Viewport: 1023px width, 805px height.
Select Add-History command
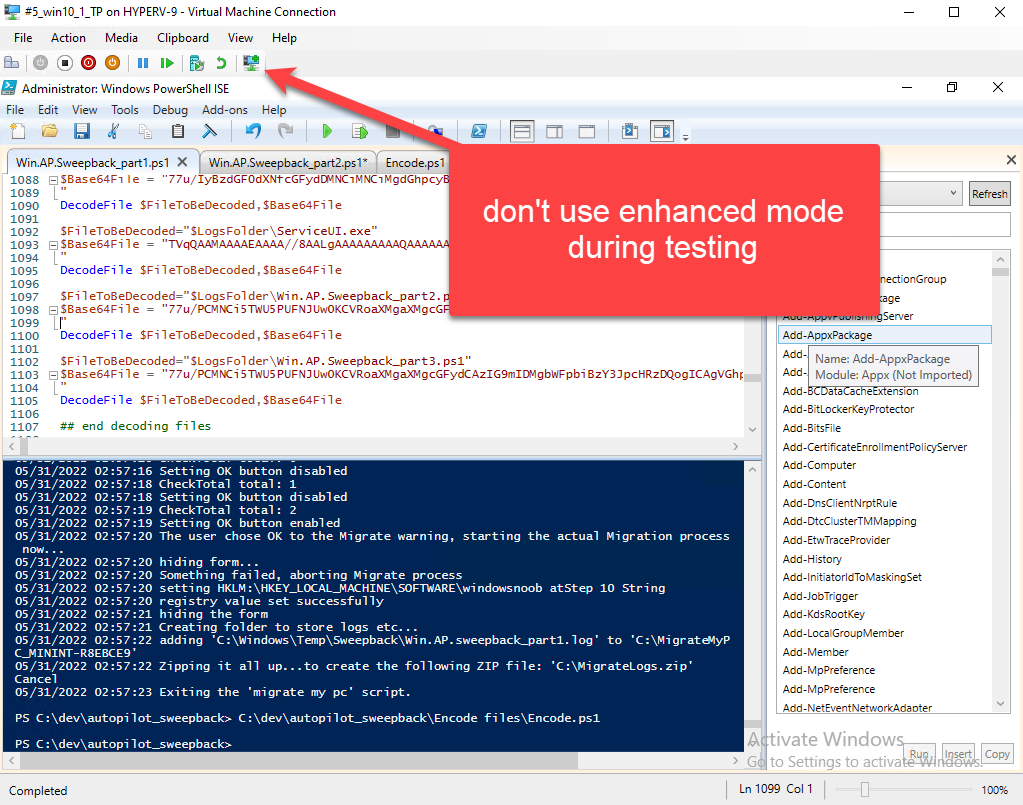click(812, 559)
